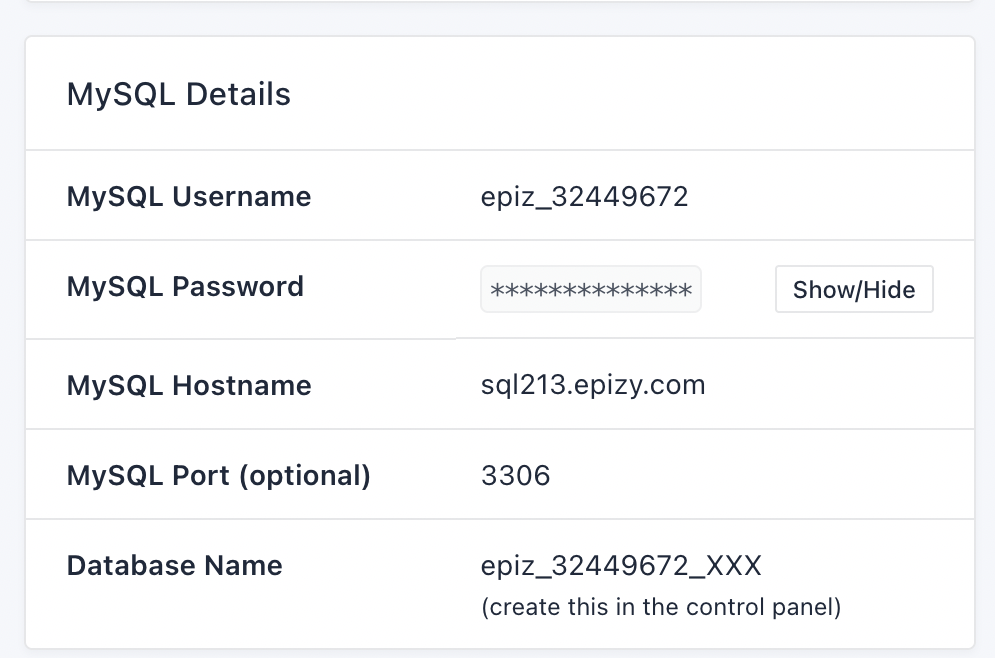
Task: Click the Database Name label
Action: pos(174,565)
